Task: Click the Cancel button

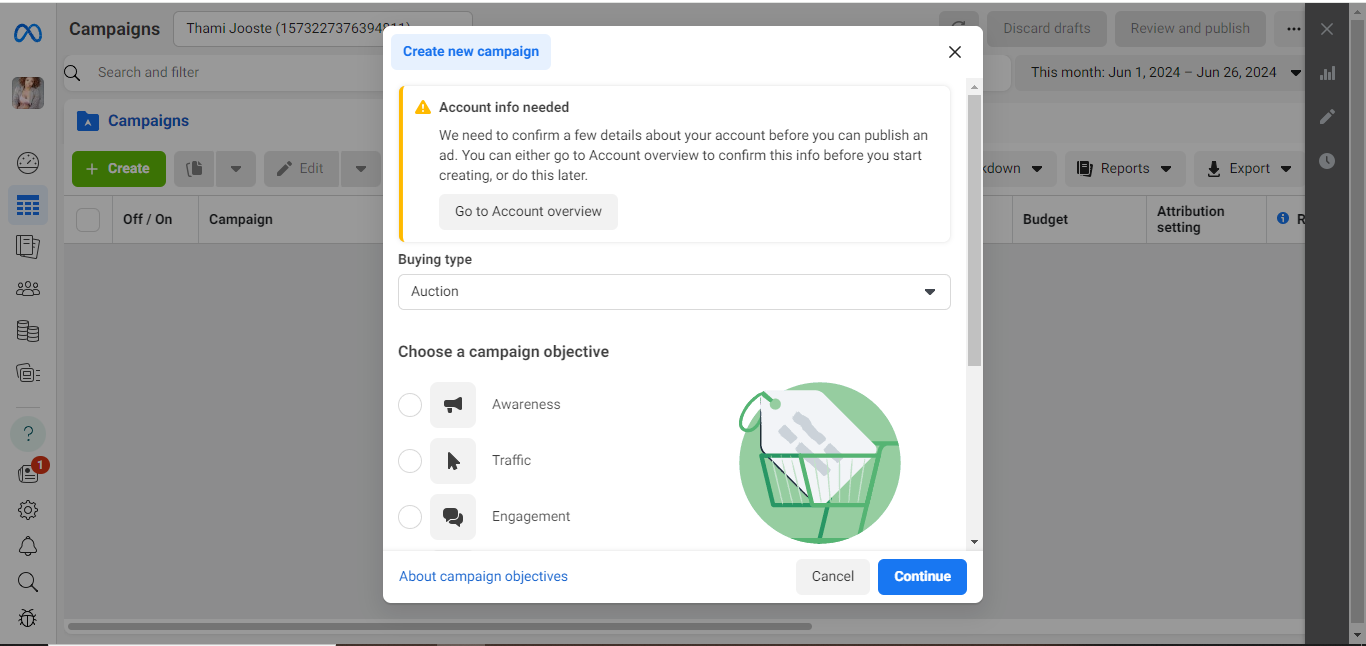Action: (x=833, y=577)
